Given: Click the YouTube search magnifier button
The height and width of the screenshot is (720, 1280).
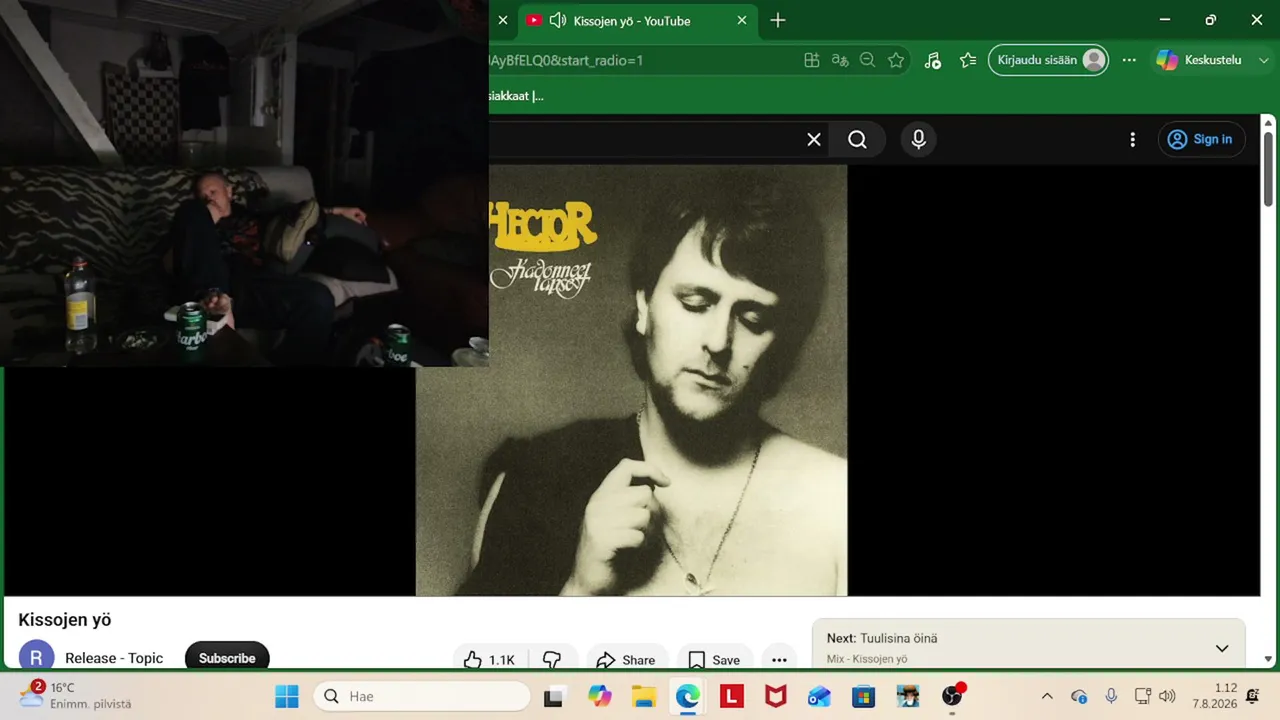Looking at the screenshot, I should pos(858,140).
